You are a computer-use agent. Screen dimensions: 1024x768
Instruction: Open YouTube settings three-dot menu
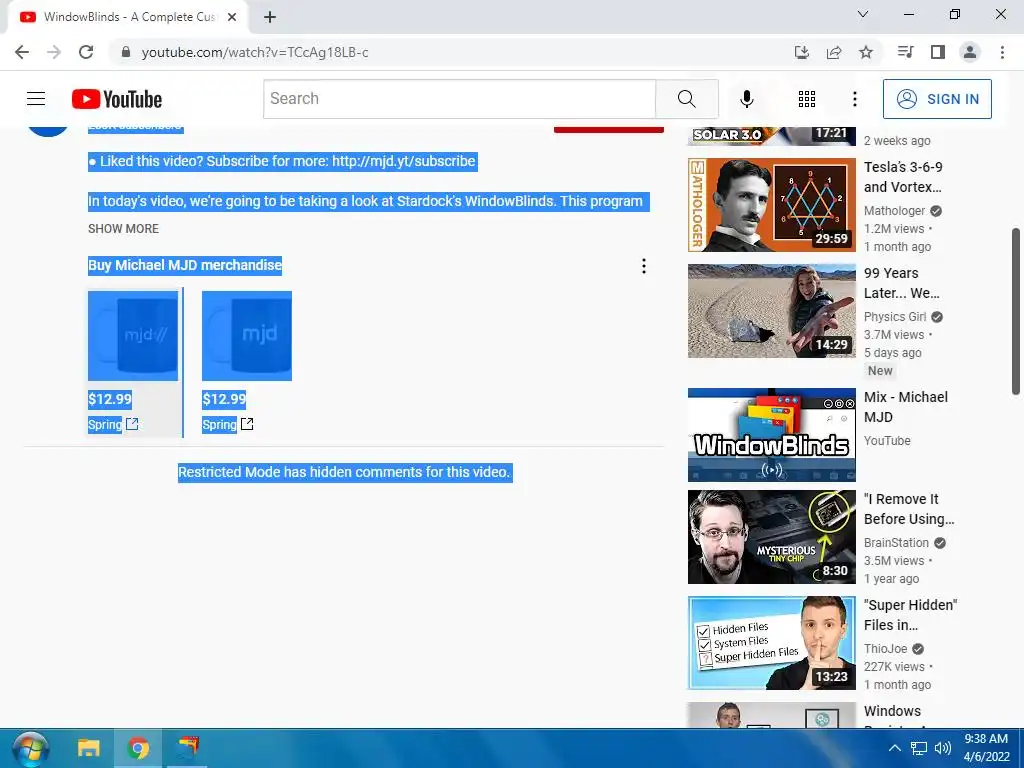[x=854, y=99]
